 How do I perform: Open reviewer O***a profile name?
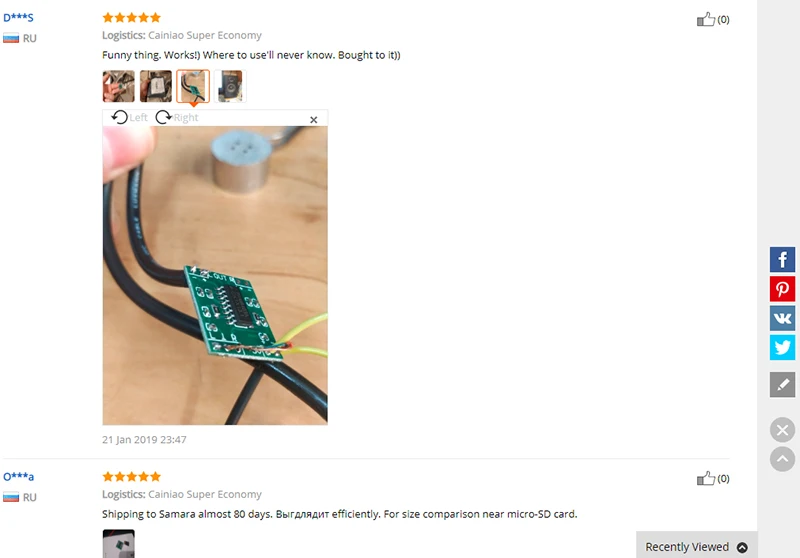click(x=18, y=477)
